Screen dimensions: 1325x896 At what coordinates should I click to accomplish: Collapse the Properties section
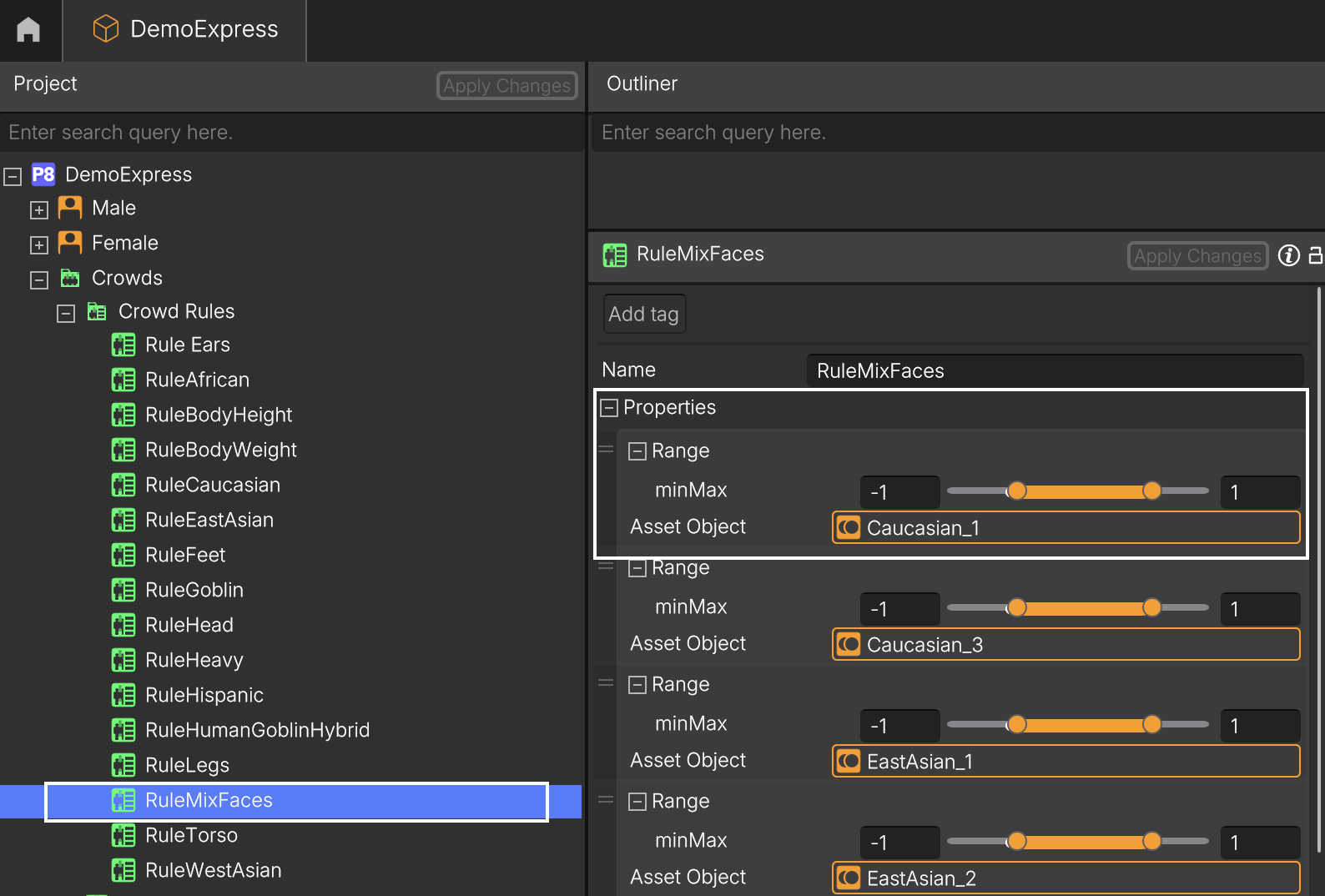coord(609,408)
